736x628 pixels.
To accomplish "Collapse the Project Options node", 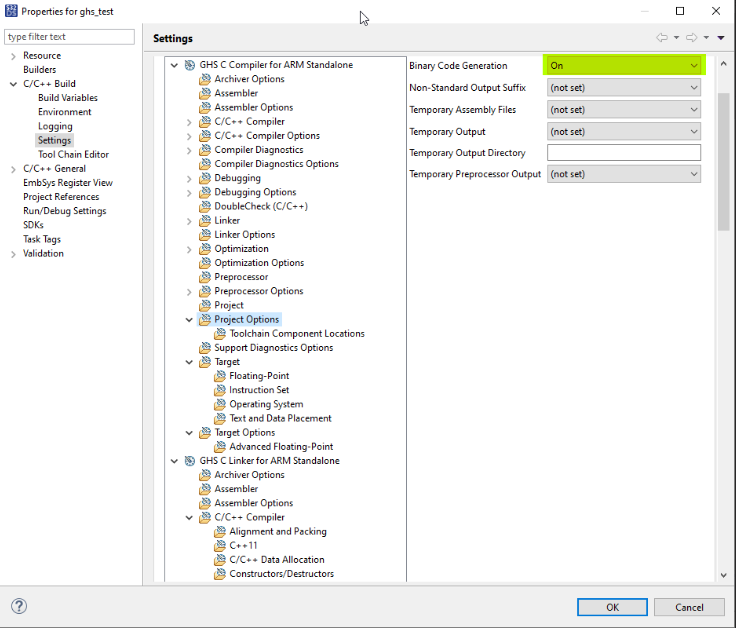I will click(189, 320).
